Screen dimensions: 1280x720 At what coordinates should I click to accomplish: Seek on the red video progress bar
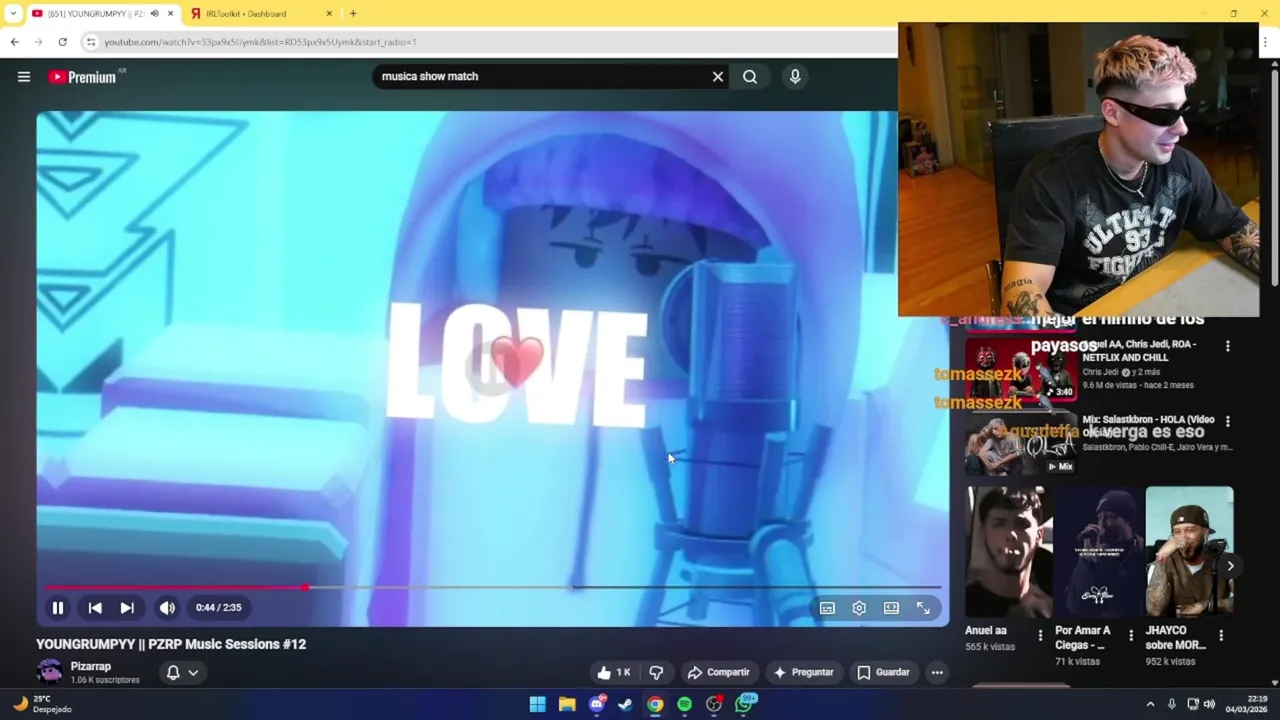coord(492,587)
